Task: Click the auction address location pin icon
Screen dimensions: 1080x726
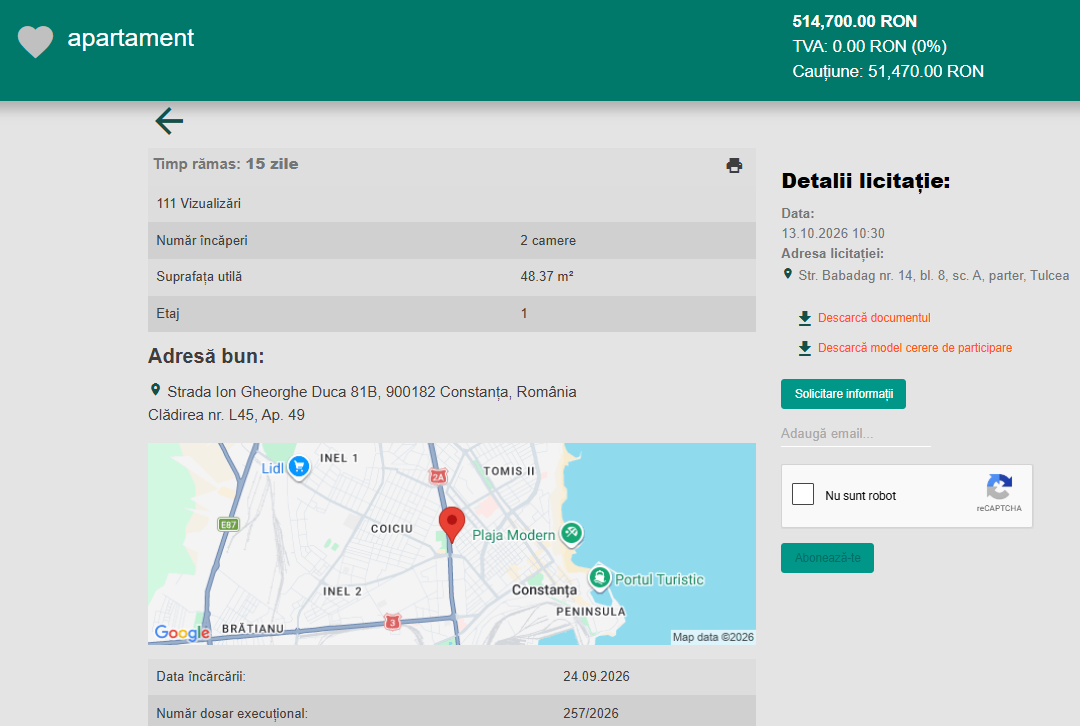Action: (x=788, y=274)
